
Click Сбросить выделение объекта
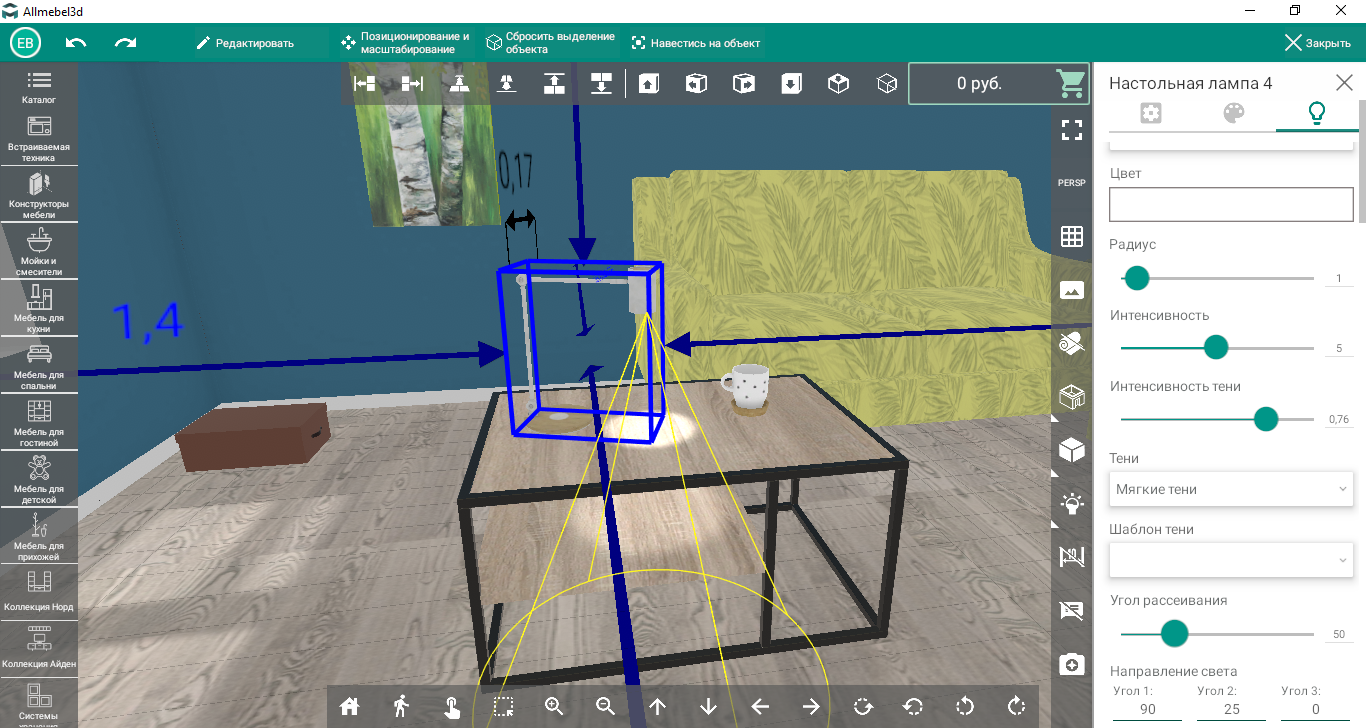tap(550, 43)
